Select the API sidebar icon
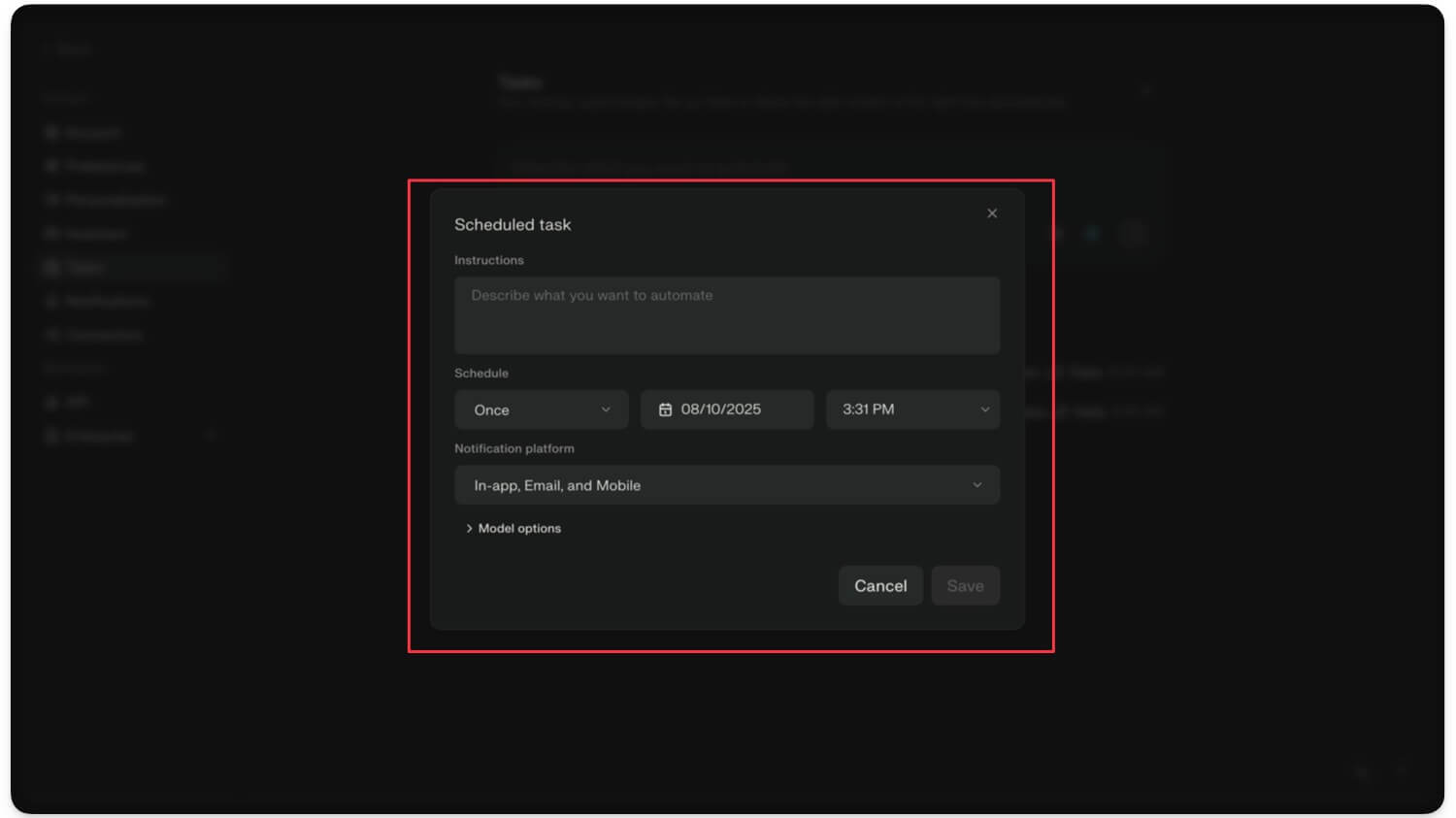 pyautogui.click(x=51, y=402)
